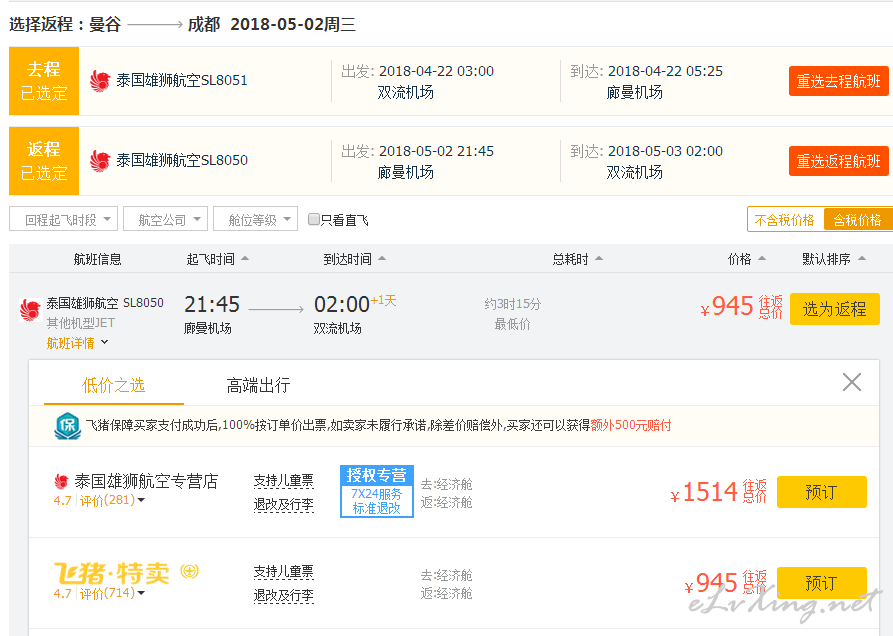Sort flights by 价格
893x636 pixels.
pos(747,259)
